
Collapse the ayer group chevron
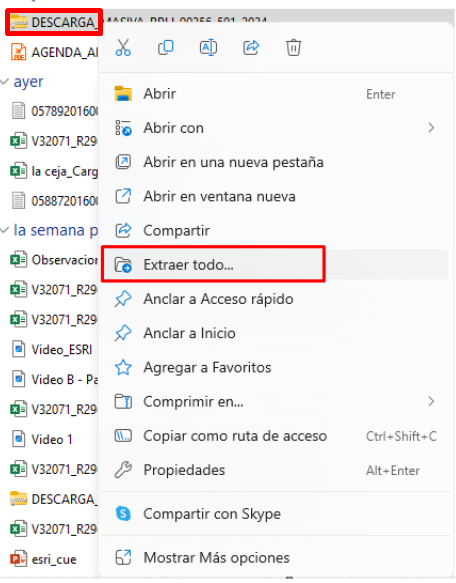[x=5, y=81]
